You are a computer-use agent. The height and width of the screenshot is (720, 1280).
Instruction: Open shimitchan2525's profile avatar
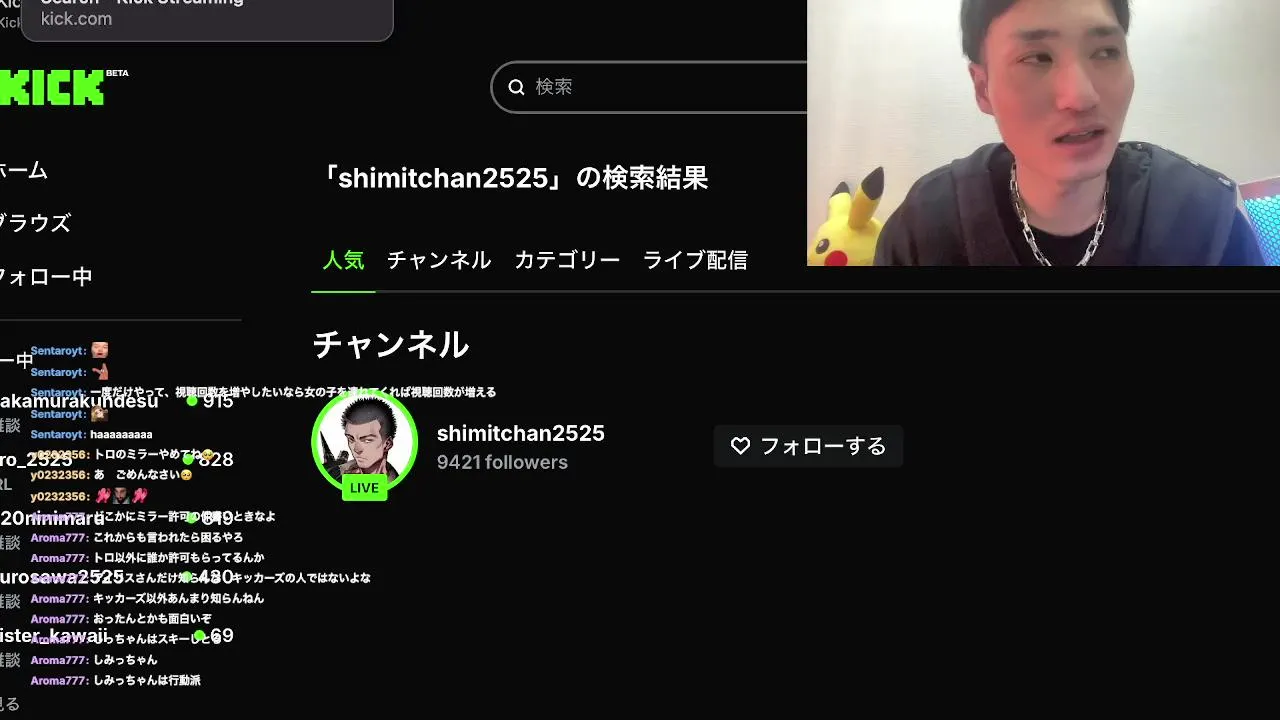point(364,441)
